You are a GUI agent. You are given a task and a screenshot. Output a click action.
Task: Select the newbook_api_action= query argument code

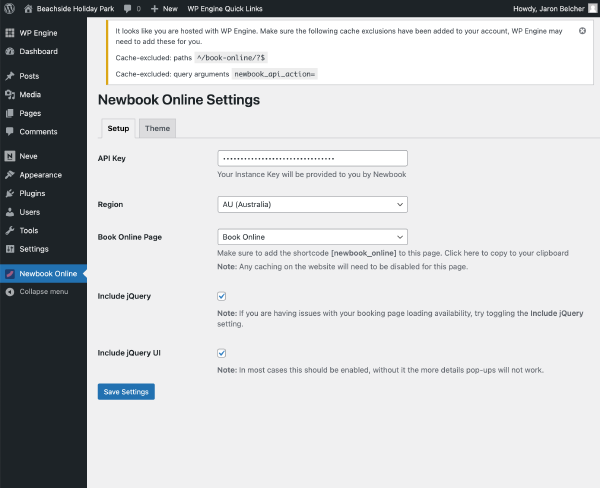tap(274, 74)
